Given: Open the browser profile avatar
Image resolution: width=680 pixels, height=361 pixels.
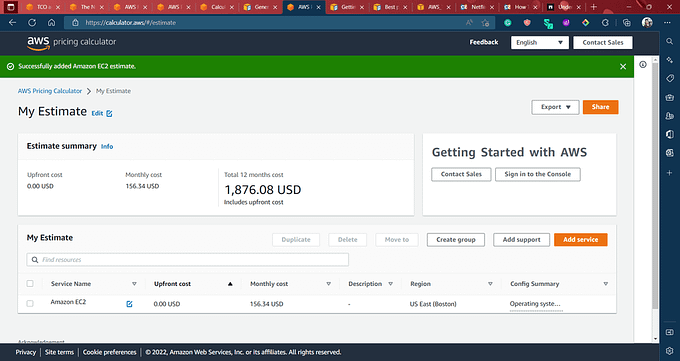Looking at the screenshot, I should (647, 23).
